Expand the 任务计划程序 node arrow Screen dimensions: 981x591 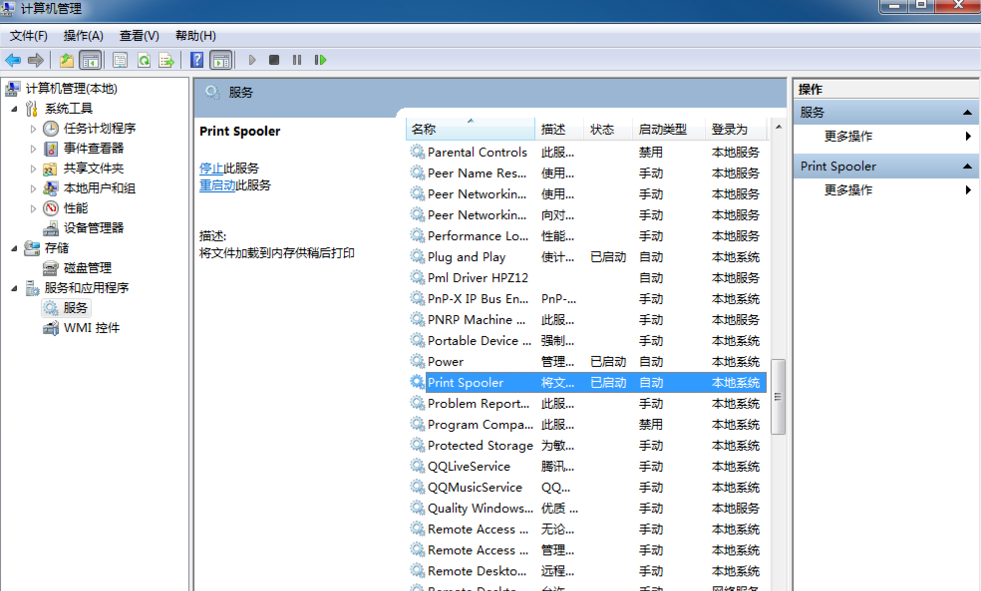33,129
